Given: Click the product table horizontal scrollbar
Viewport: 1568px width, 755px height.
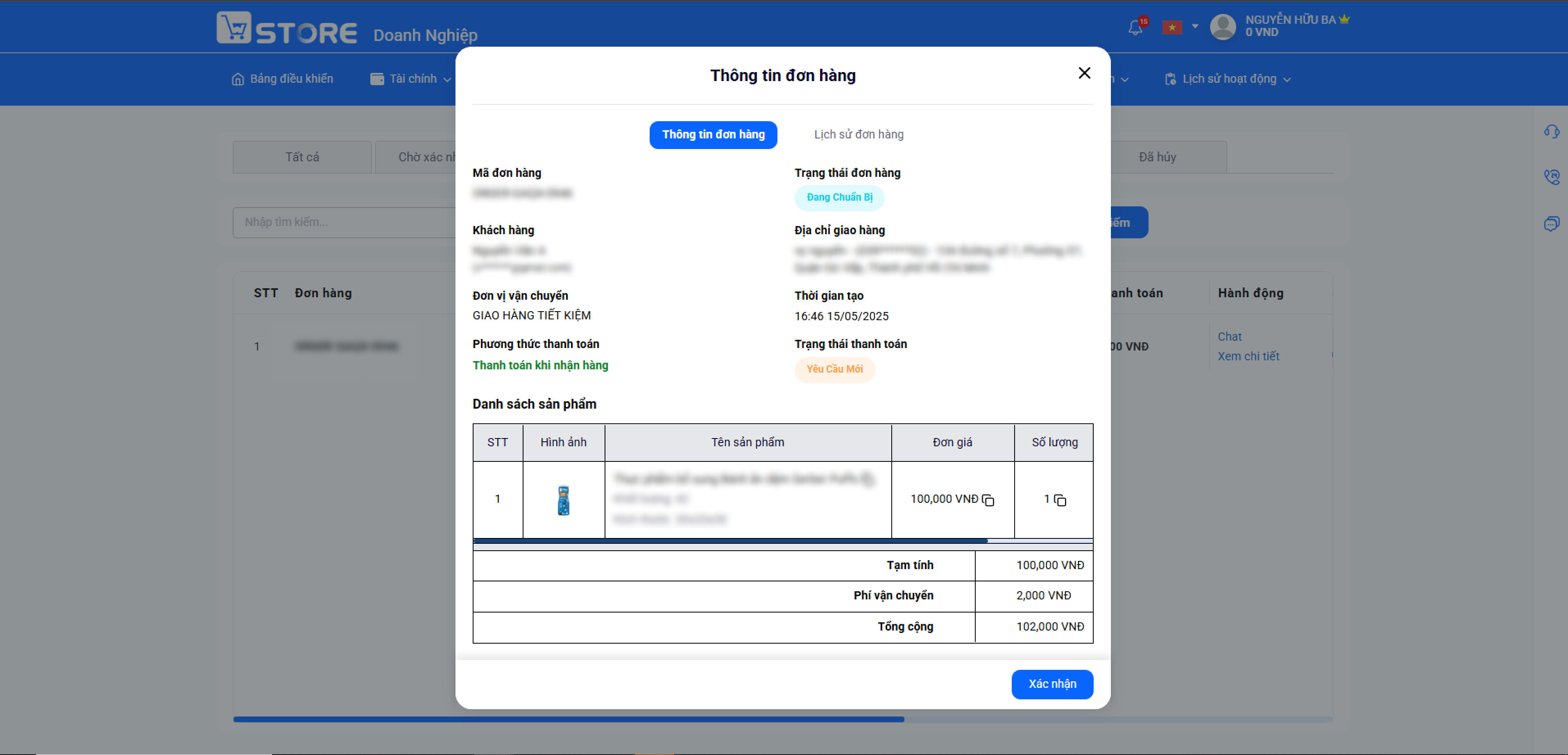Looking at the screenshot, I should pyautogui.click(x=730, y=540).
